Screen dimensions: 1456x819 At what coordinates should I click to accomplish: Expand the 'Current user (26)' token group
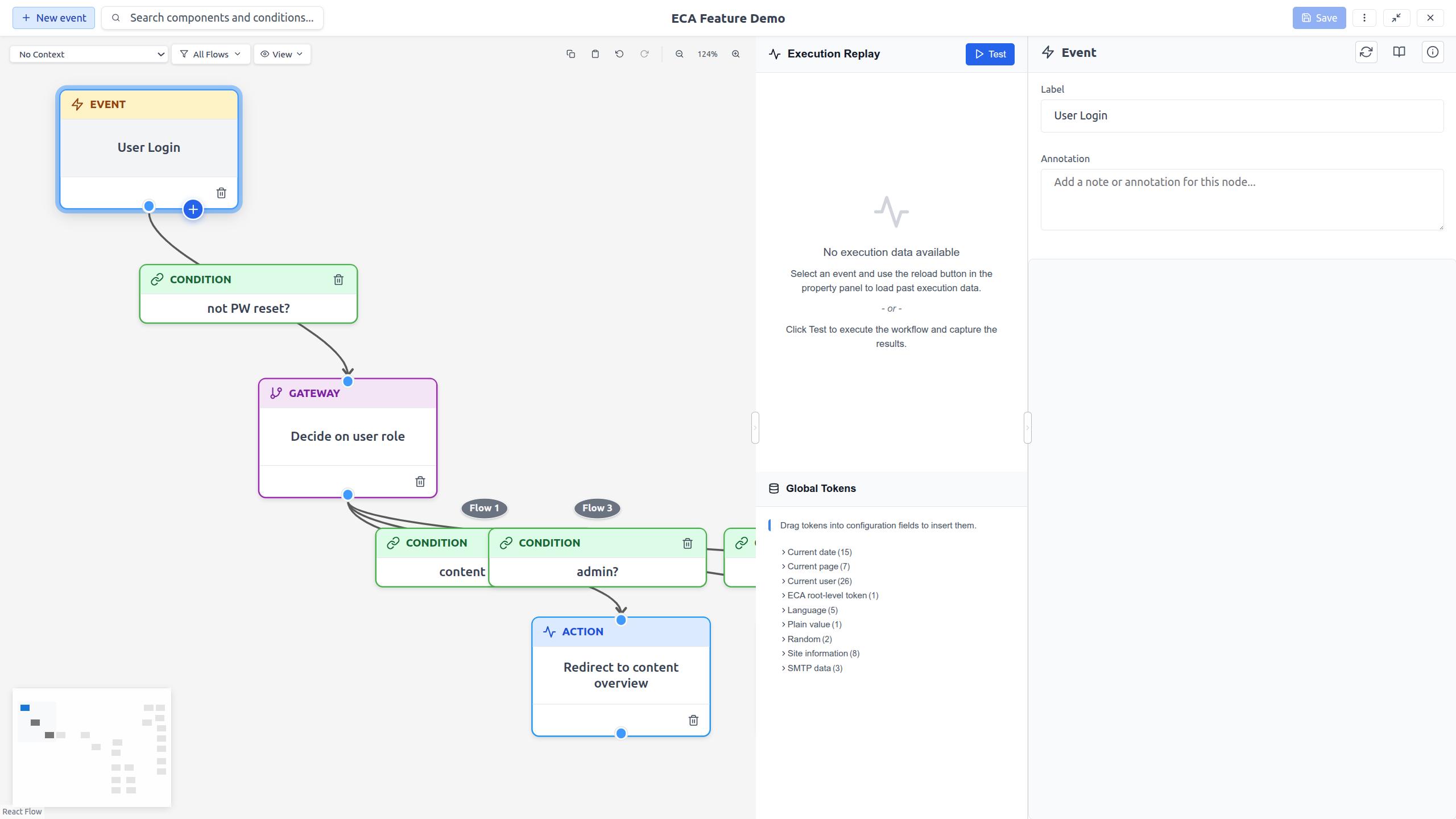[819, 581]
